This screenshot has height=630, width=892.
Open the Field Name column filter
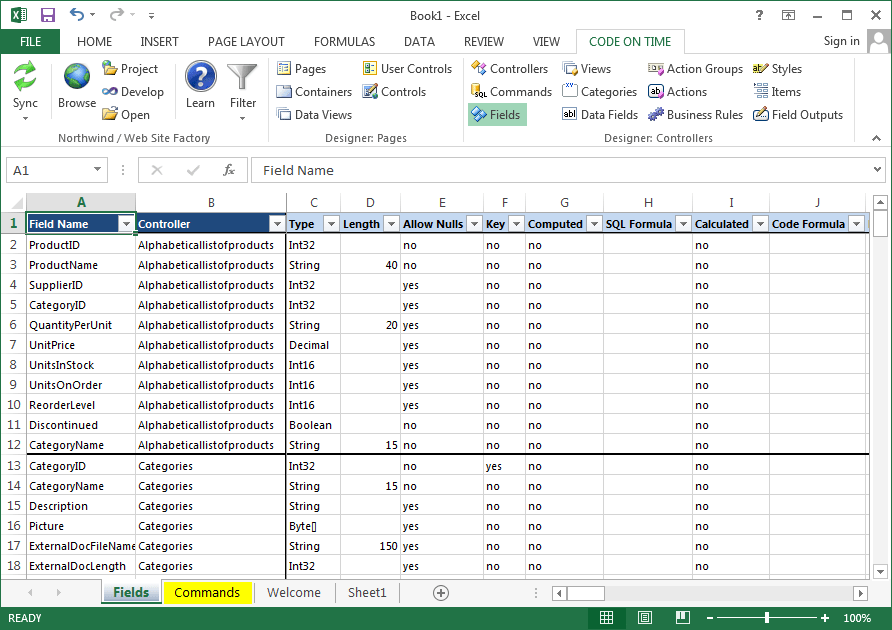(x=127, y=223)
